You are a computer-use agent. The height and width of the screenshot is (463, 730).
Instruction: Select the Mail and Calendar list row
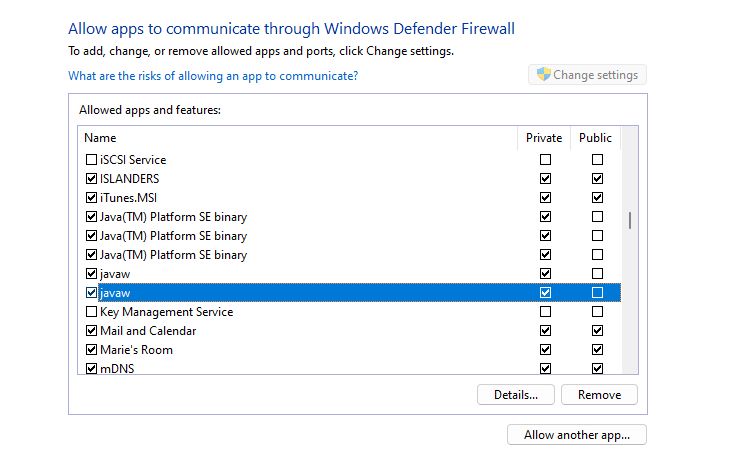300,331
